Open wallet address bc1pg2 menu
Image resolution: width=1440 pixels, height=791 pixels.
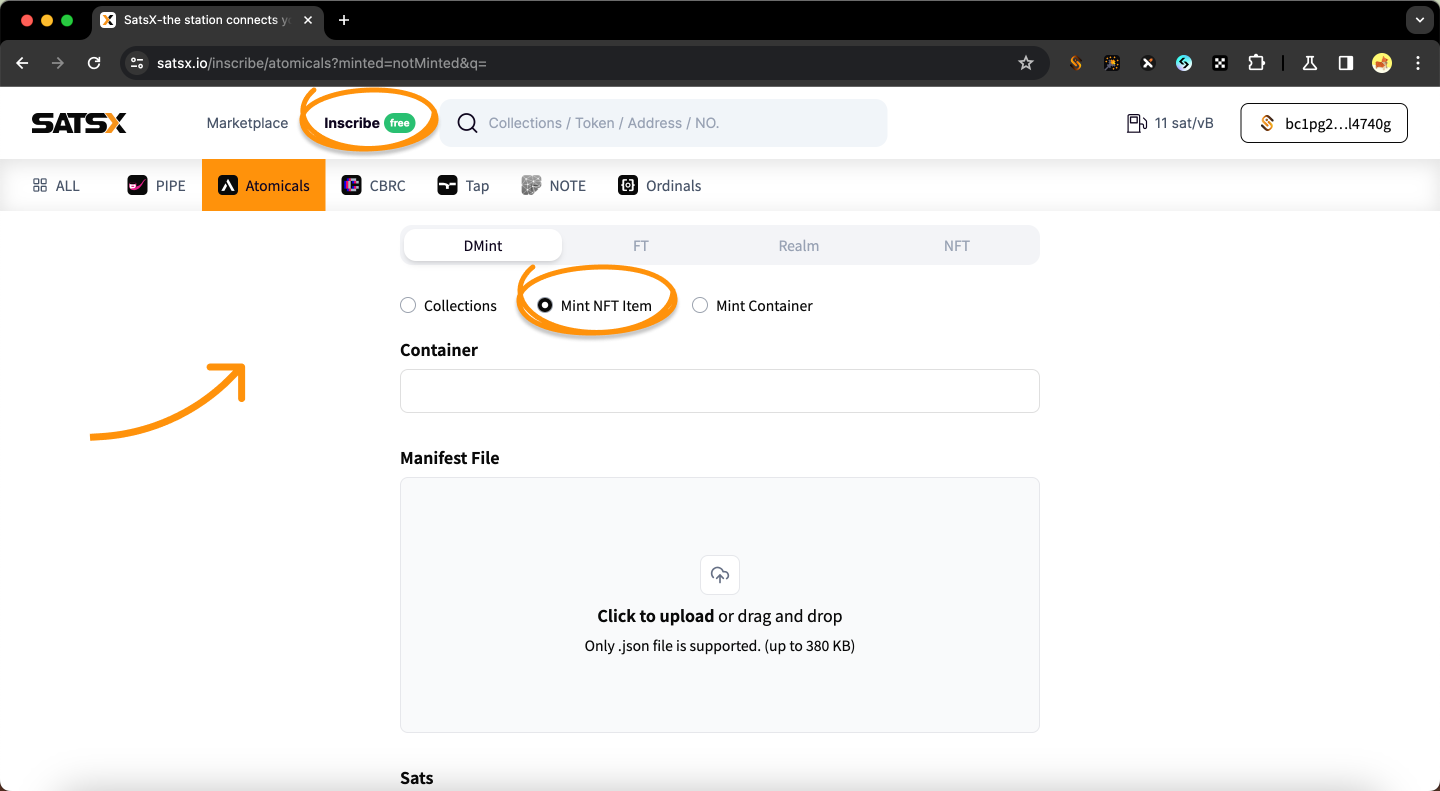1323,123
